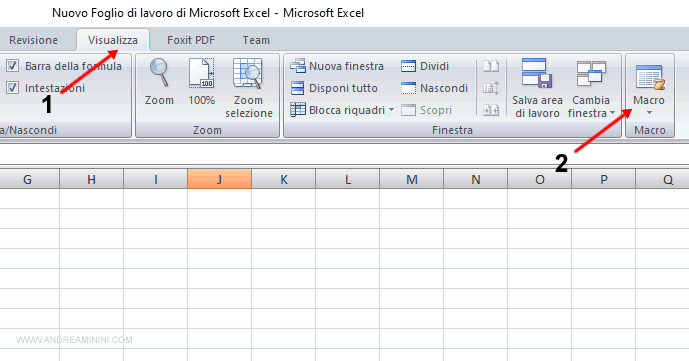Click the Dividi window split button

click(425, 66)
